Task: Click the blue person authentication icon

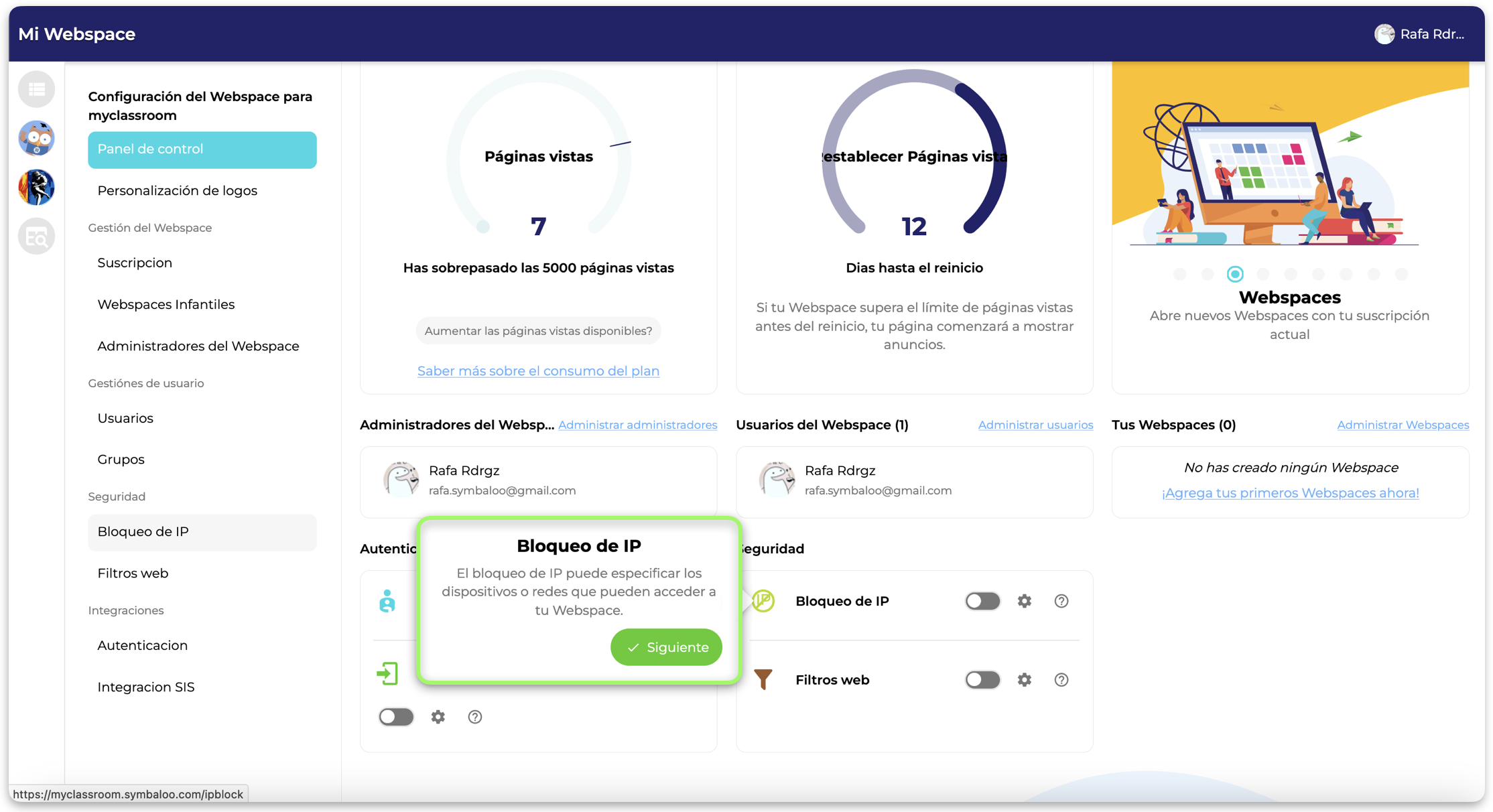Action: (387, 601)
